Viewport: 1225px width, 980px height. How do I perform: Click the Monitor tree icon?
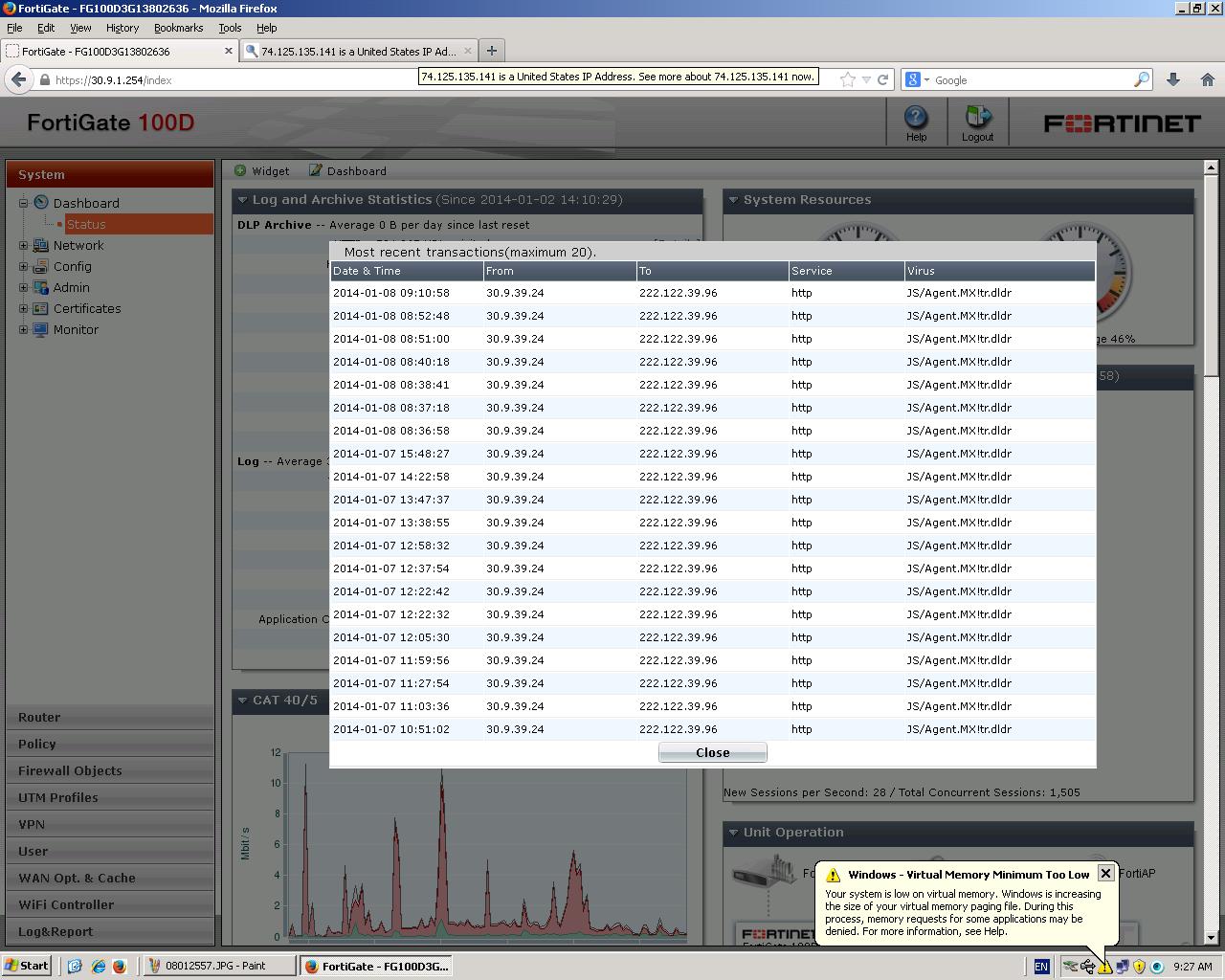pos(40,329)
